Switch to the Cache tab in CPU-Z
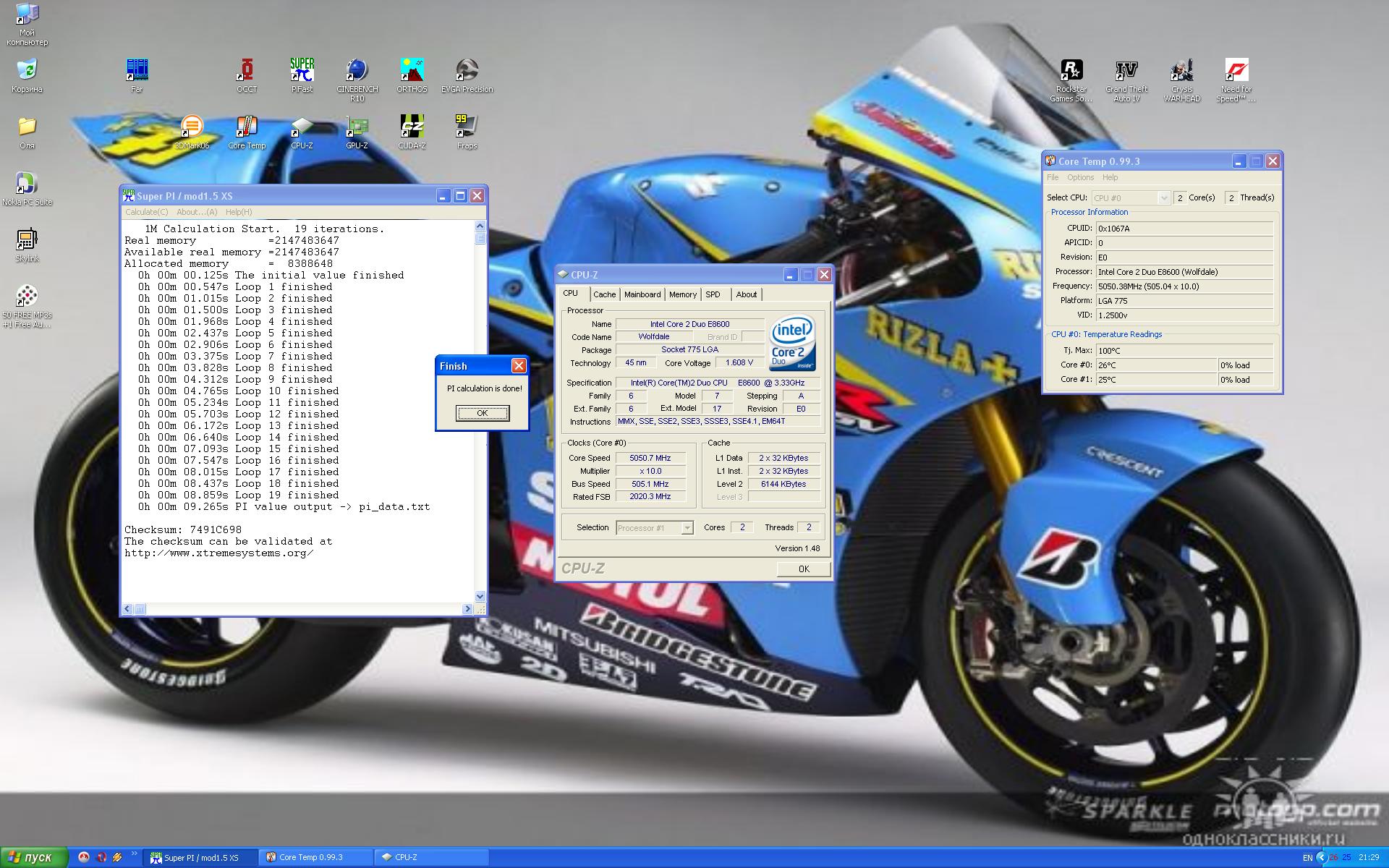 (x=604, y=294)
